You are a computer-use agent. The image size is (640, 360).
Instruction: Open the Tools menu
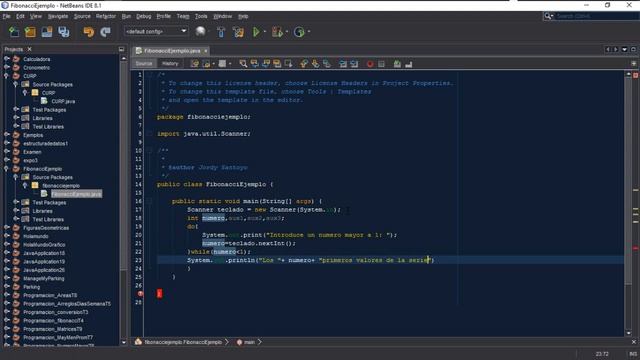(201, 16)
